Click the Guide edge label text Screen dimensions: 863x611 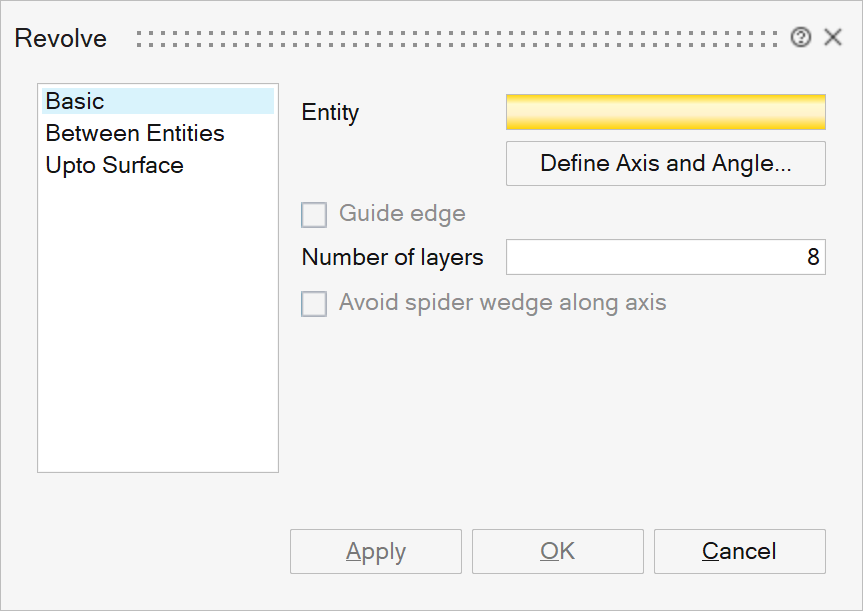402,214
